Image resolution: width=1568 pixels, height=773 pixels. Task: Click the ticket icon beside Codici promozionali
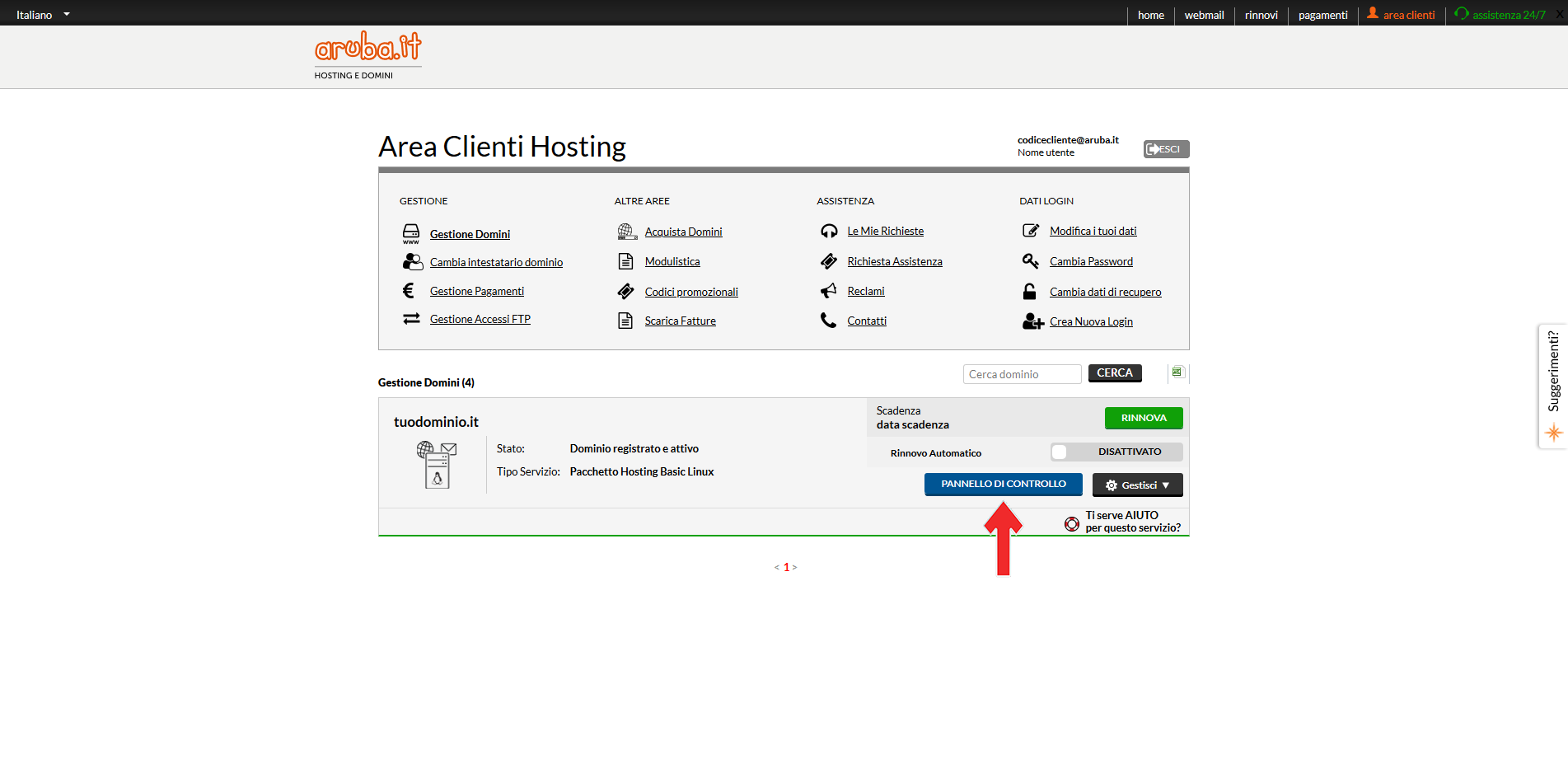pos(626,292)
